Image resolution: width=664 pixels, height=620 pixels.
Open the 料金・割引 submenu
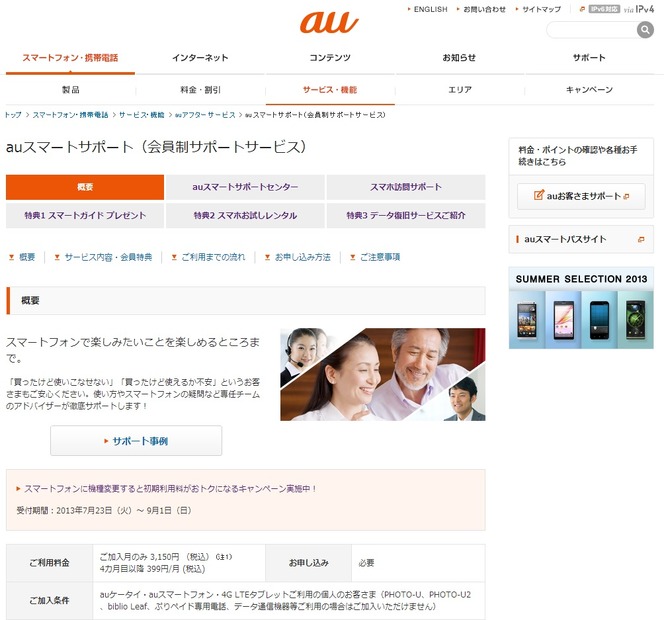[x=200, y=90]
